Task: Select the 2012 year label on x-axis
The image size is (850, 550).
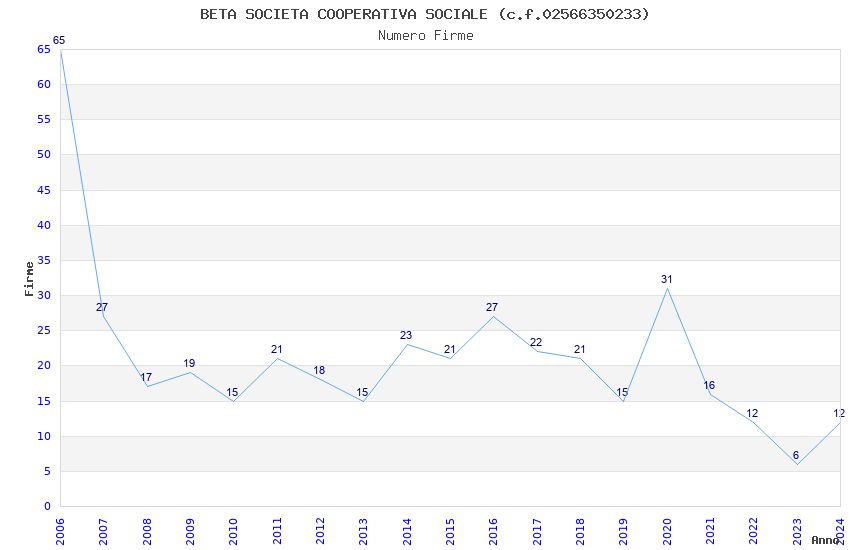Action: (x=320, y=532)
